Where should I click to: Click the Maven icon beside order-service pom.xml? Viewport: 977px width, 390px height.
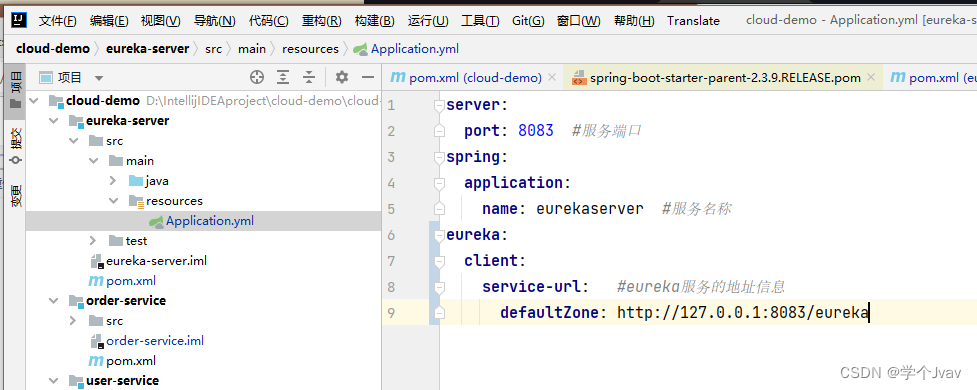click(96, 361)
